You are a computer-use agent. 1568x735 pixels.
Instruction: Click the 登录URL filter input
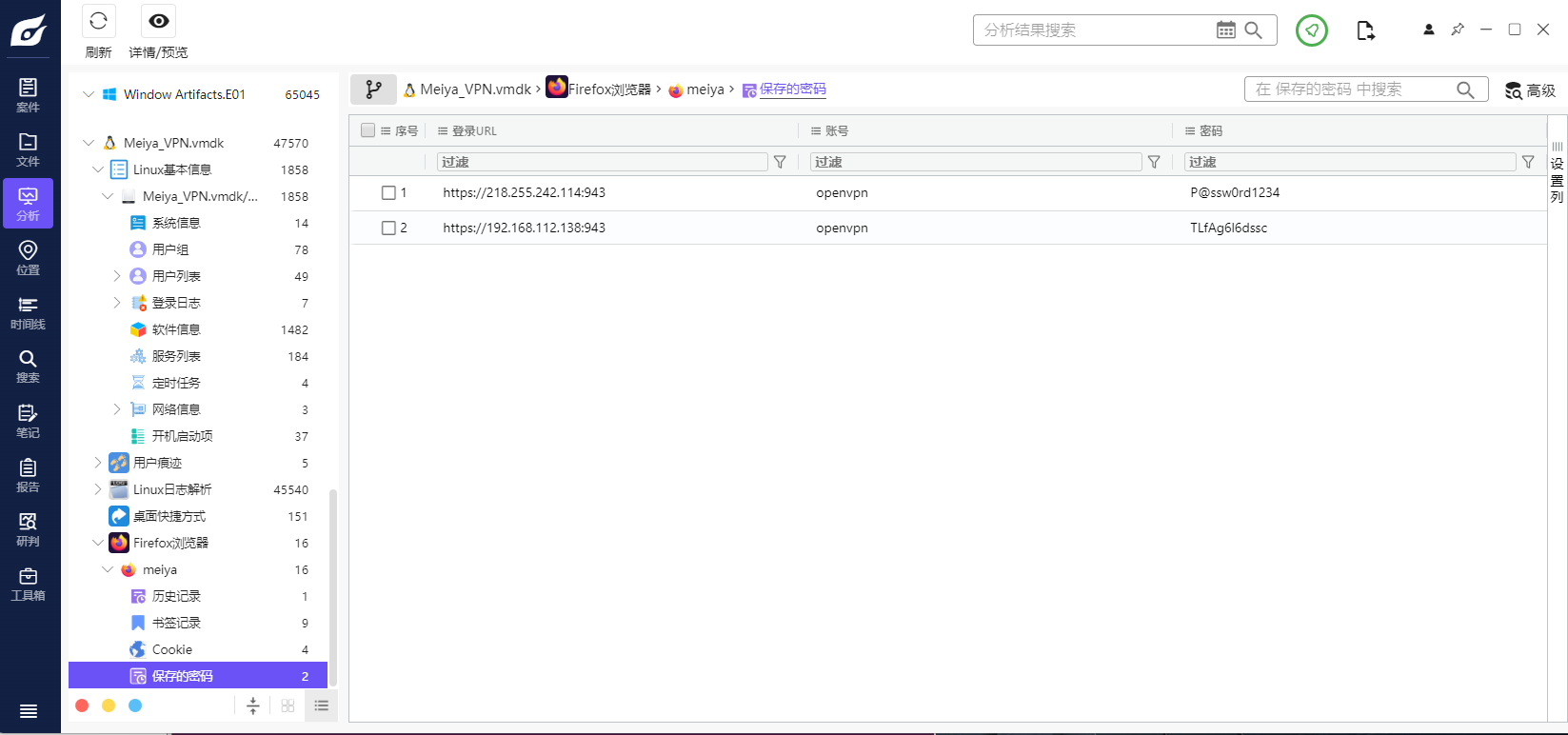pos(602,162)
